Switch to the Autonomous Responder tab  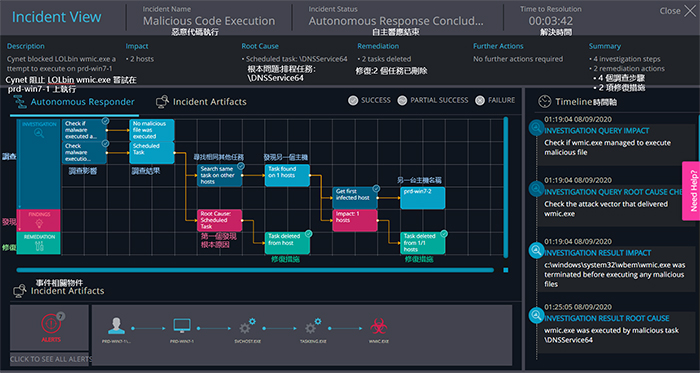coord(75,102)
